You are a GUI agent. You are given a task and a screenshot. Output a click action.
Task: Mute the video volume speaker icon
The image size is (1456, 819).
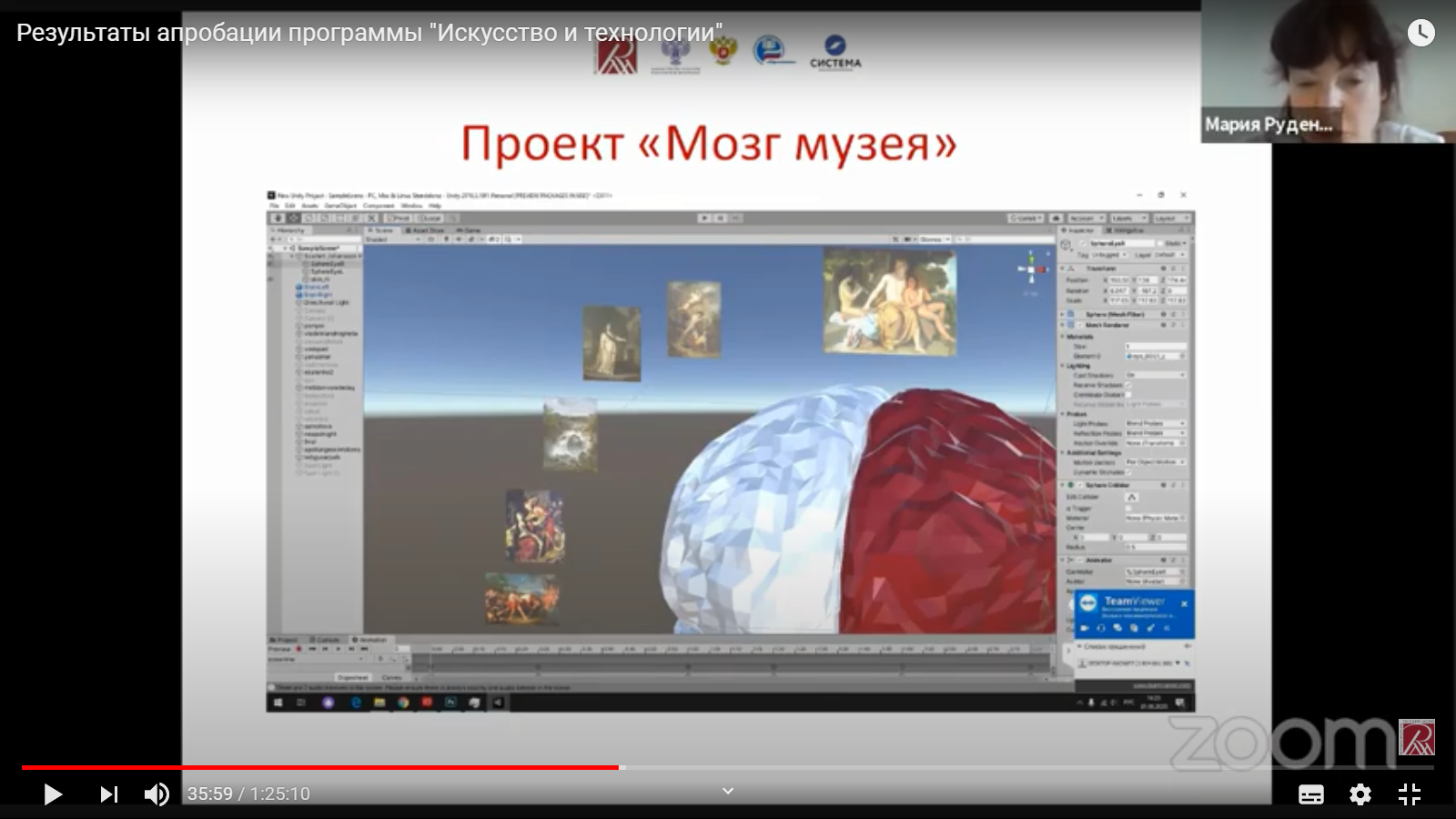[x=157, y=794]
